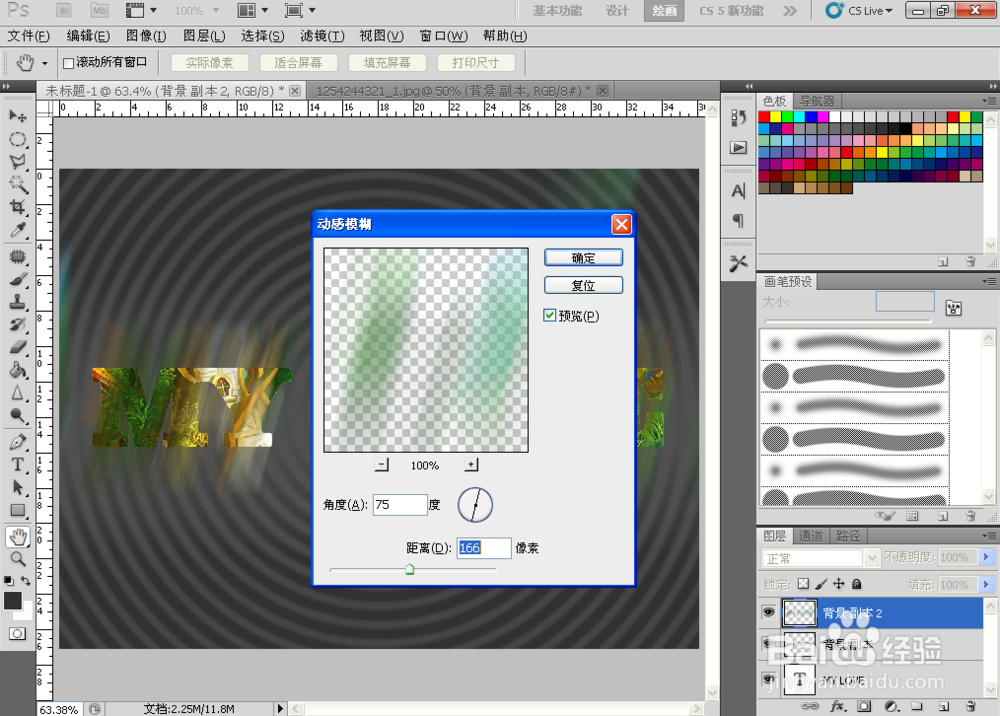Viewport: 1000px width, 716px height.
Task: Hide the MY LOVE text layer
Action: (769, 678)
